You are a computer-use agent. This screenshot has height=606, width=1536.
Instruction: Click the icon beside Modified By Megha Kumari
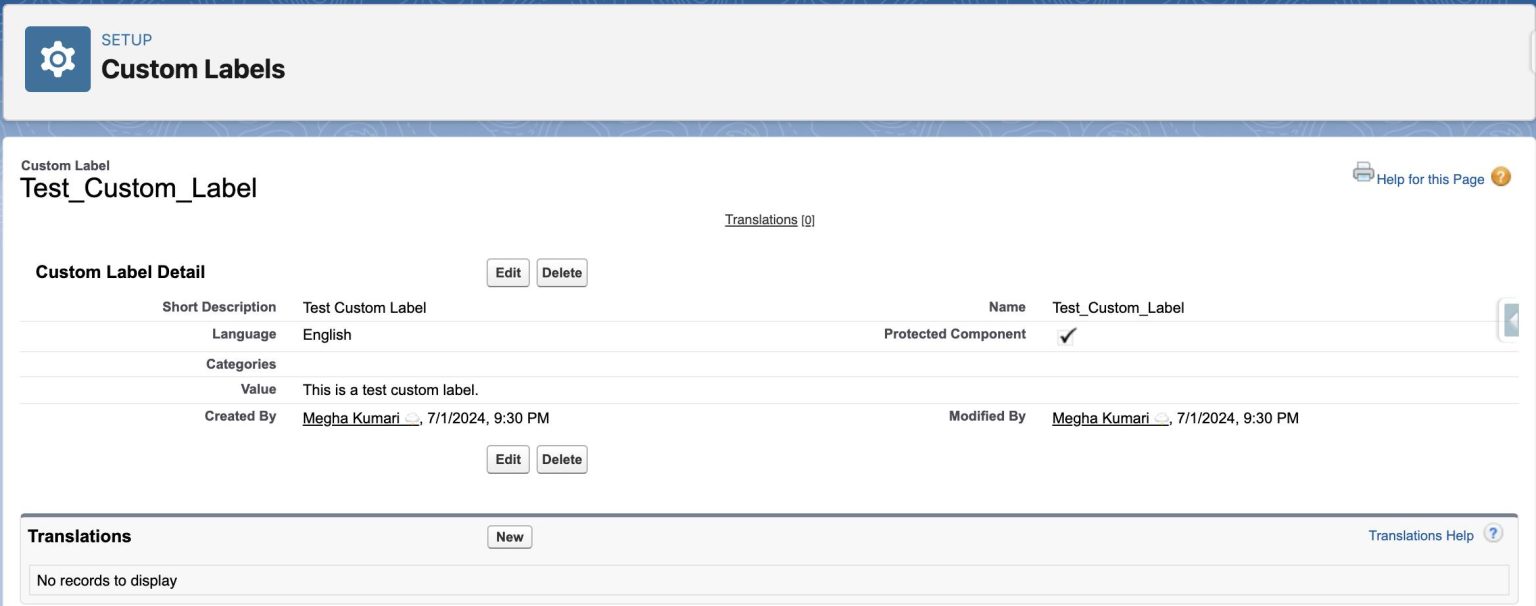pos(1161,419)
